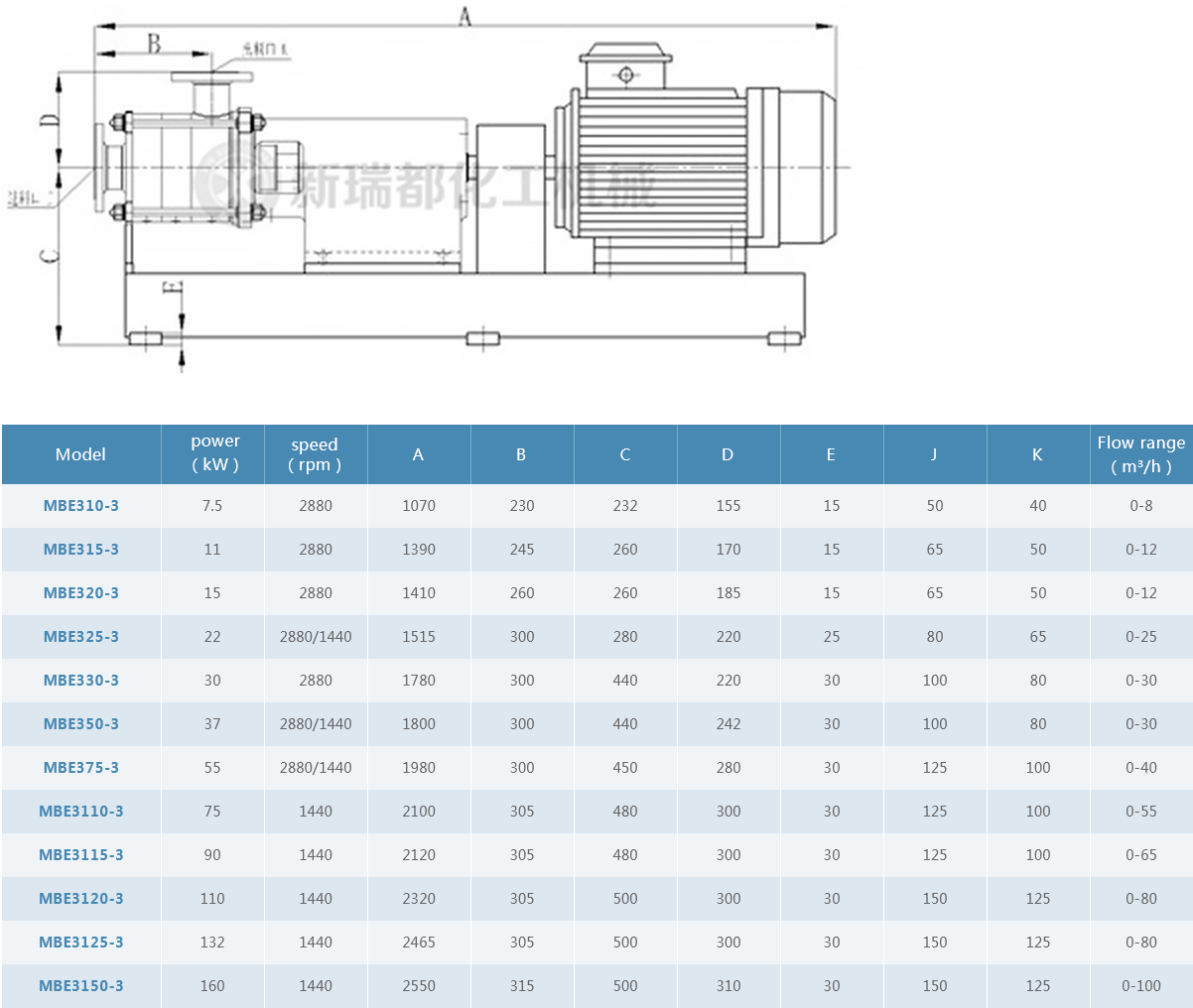Image resolution: width=1193 pixels, height=1008 pixels.
Task: Select the 0-100 flow range cell
Action: [x=1140, y=986]
